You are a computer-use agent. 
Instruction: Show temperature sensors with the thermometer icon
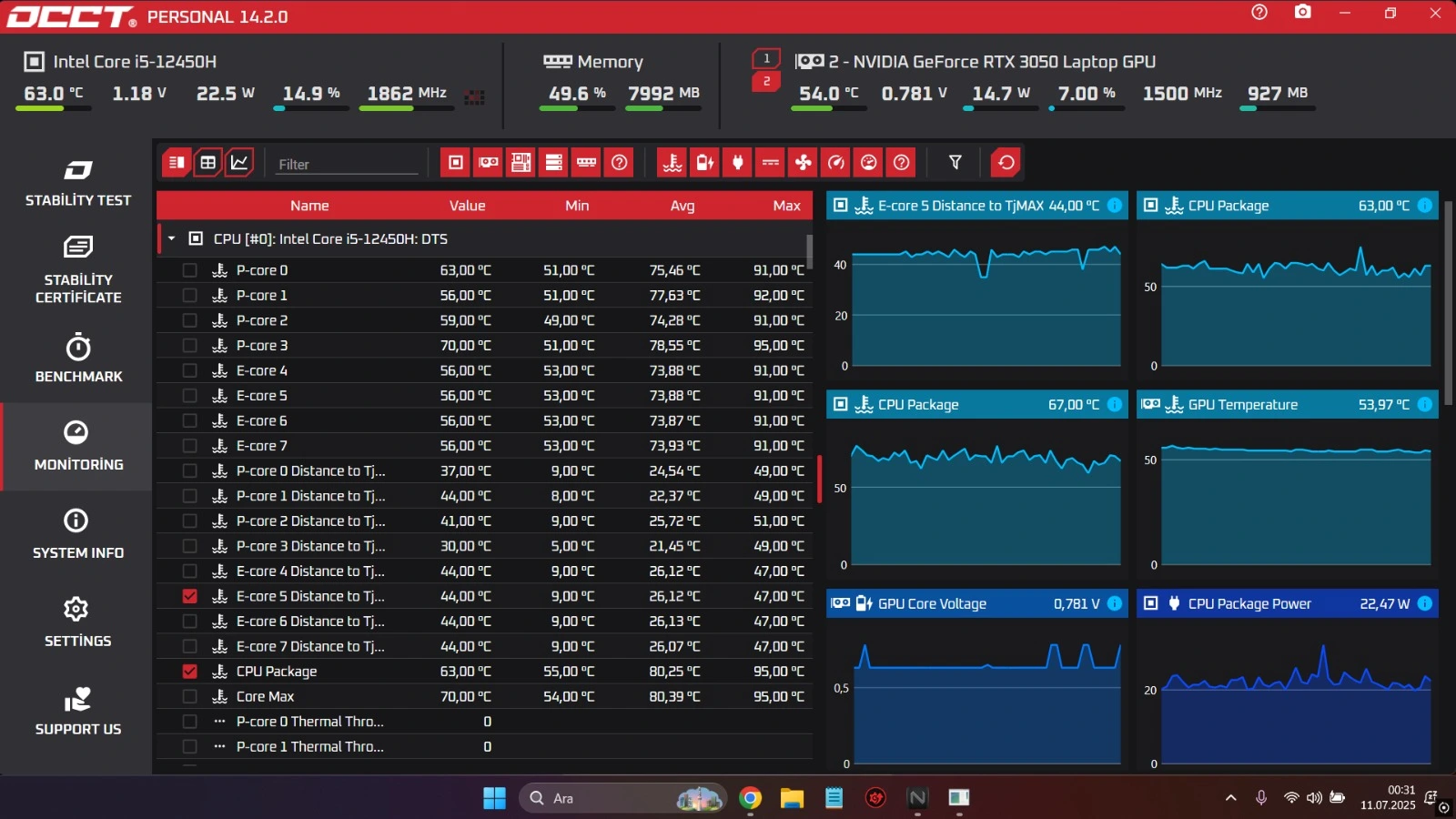672,163
